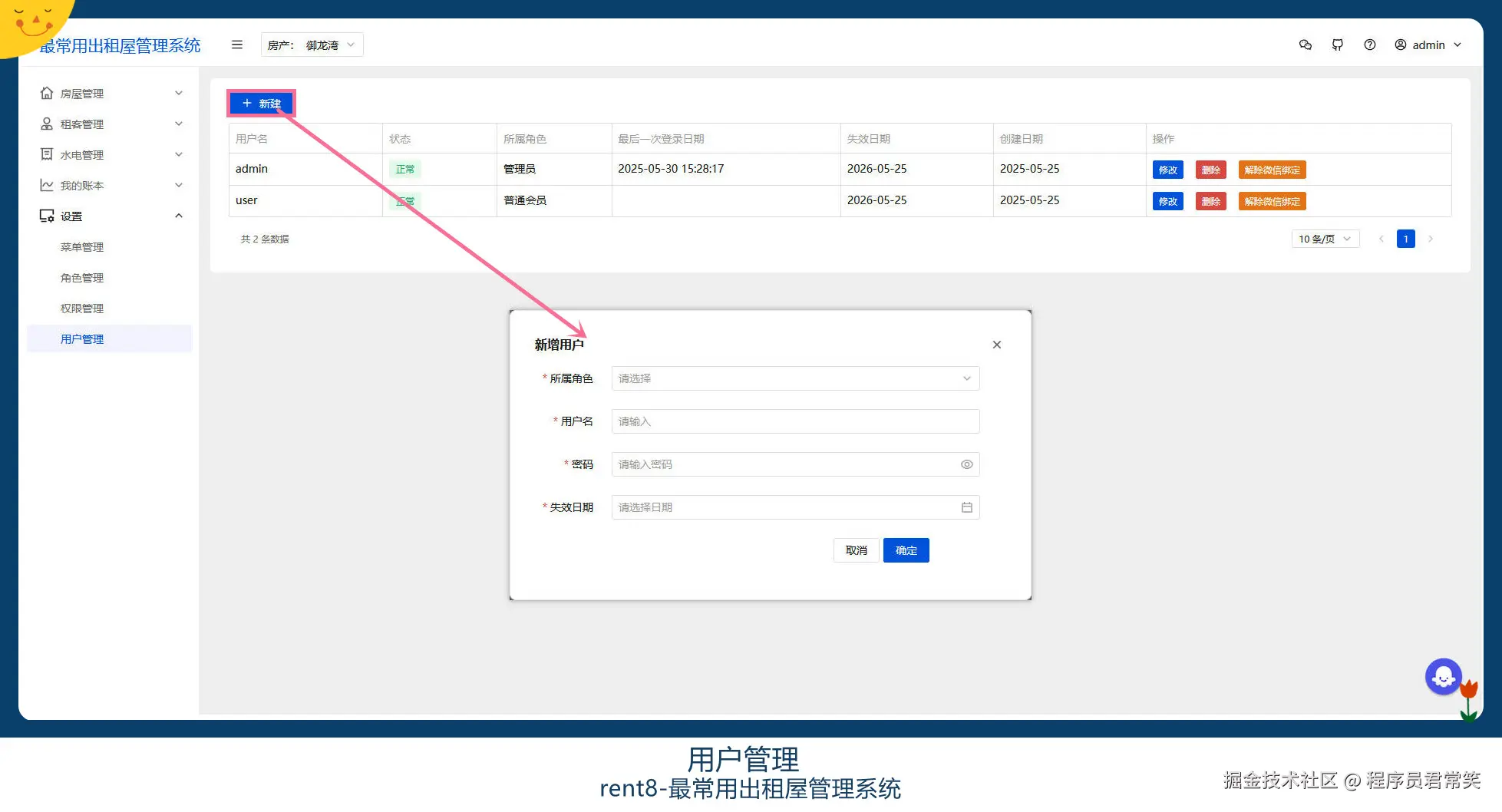Click the 水电管理 receipt icon
The height and width of the screenshot is (812, 1502).
(47, 154)
